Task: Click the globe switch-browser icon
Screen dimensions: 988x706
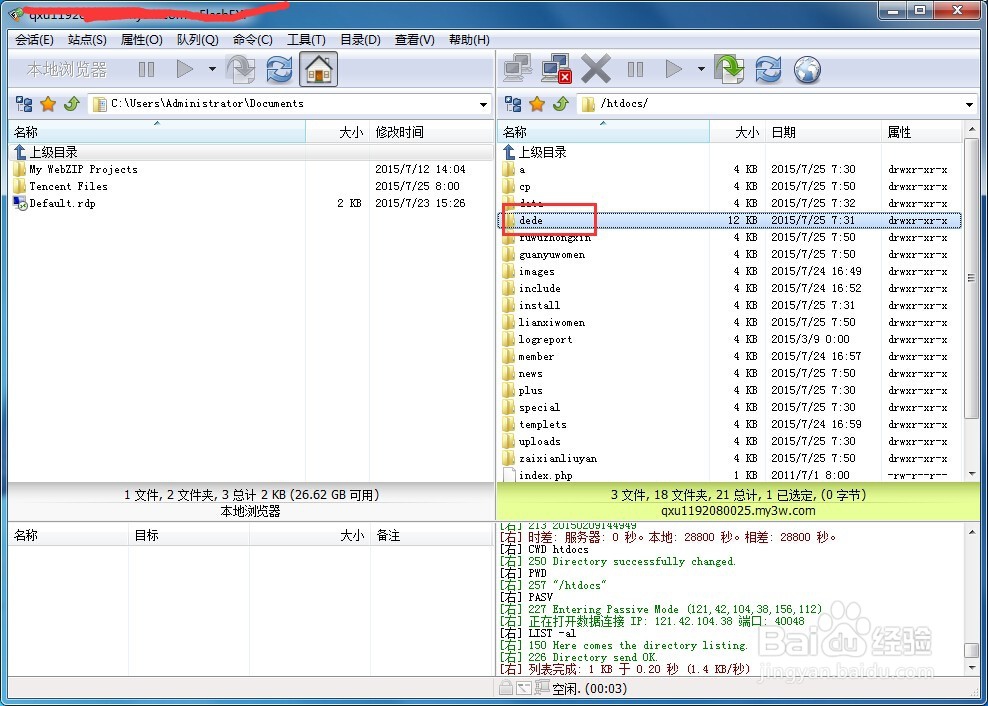Action: click(x=807, y=69)
